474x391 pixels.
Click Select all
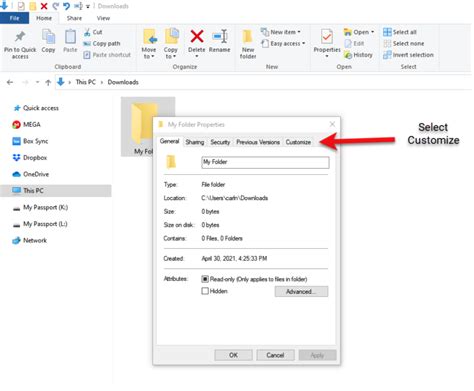point(400,32)
